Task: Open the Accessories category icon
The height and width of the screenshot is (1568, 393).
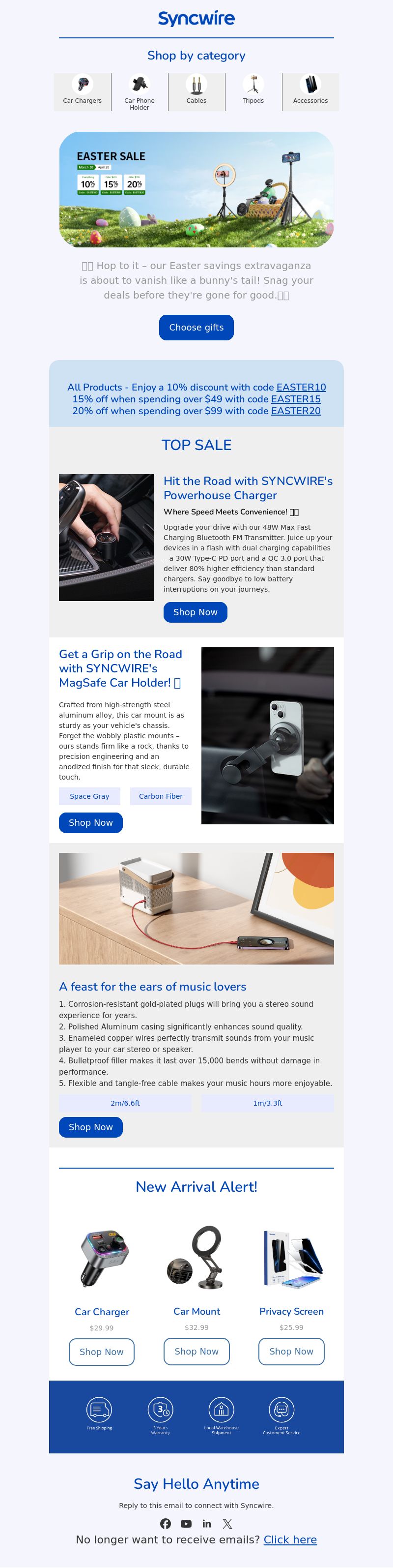Action: click(x=310, y=84)
